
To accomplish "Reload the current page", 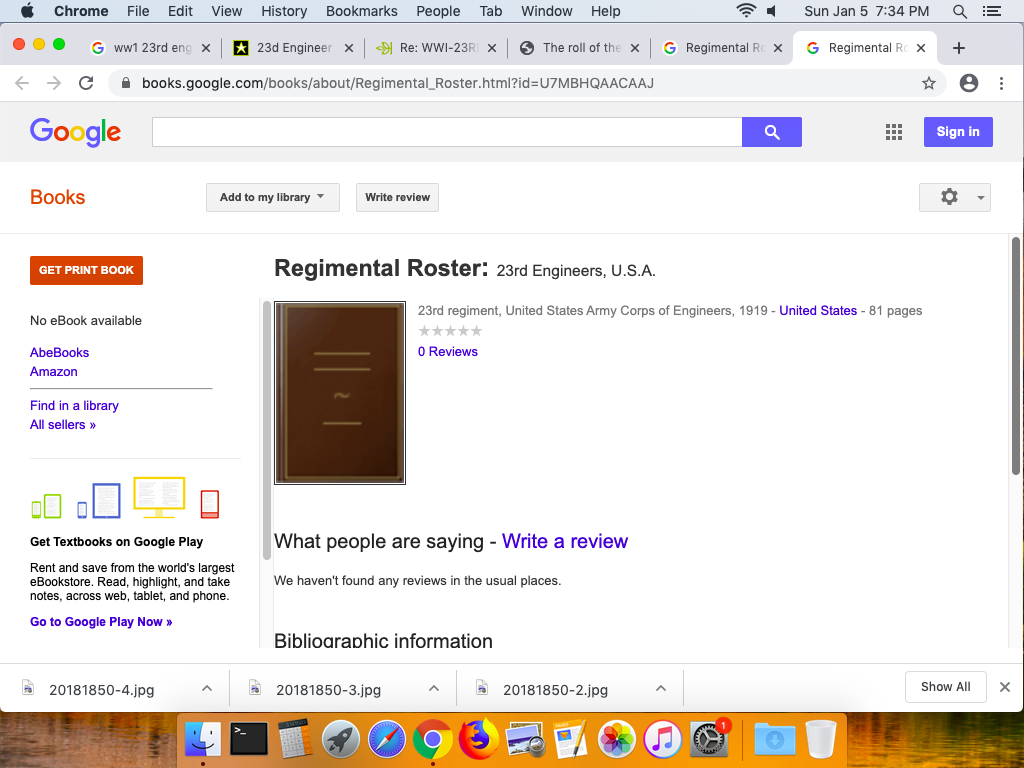I will [86, 83].
